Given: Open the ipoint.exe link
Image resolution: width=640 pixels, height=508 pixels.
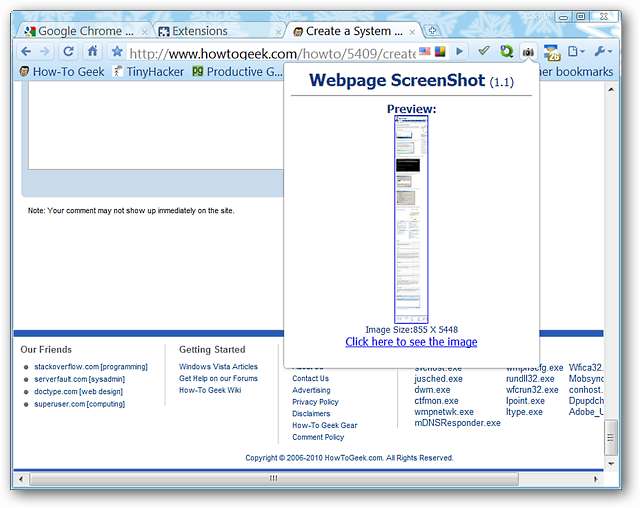Looking at the screenshot, I should (525, 401).
